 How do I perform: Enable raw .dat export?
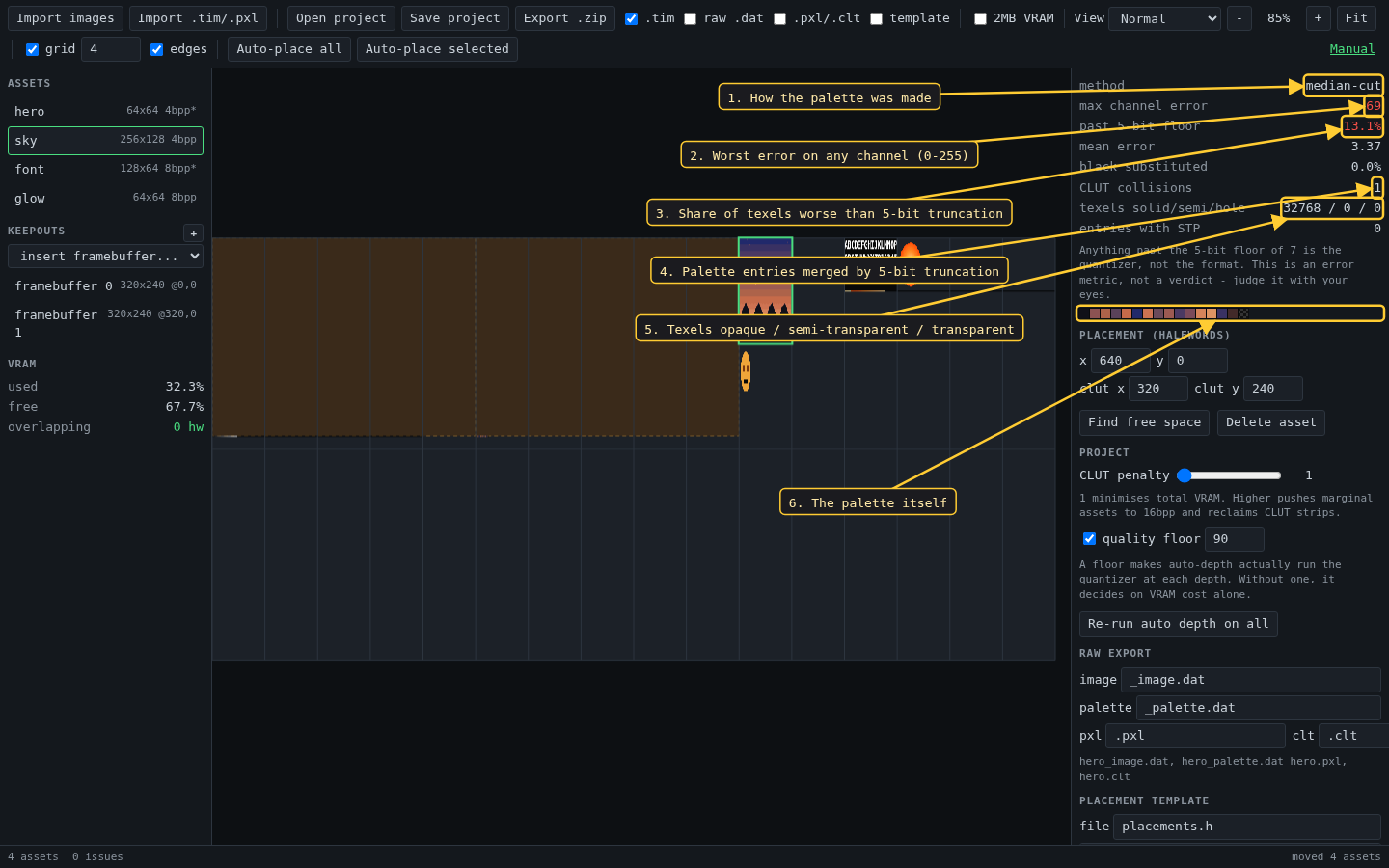pos(690,18)
